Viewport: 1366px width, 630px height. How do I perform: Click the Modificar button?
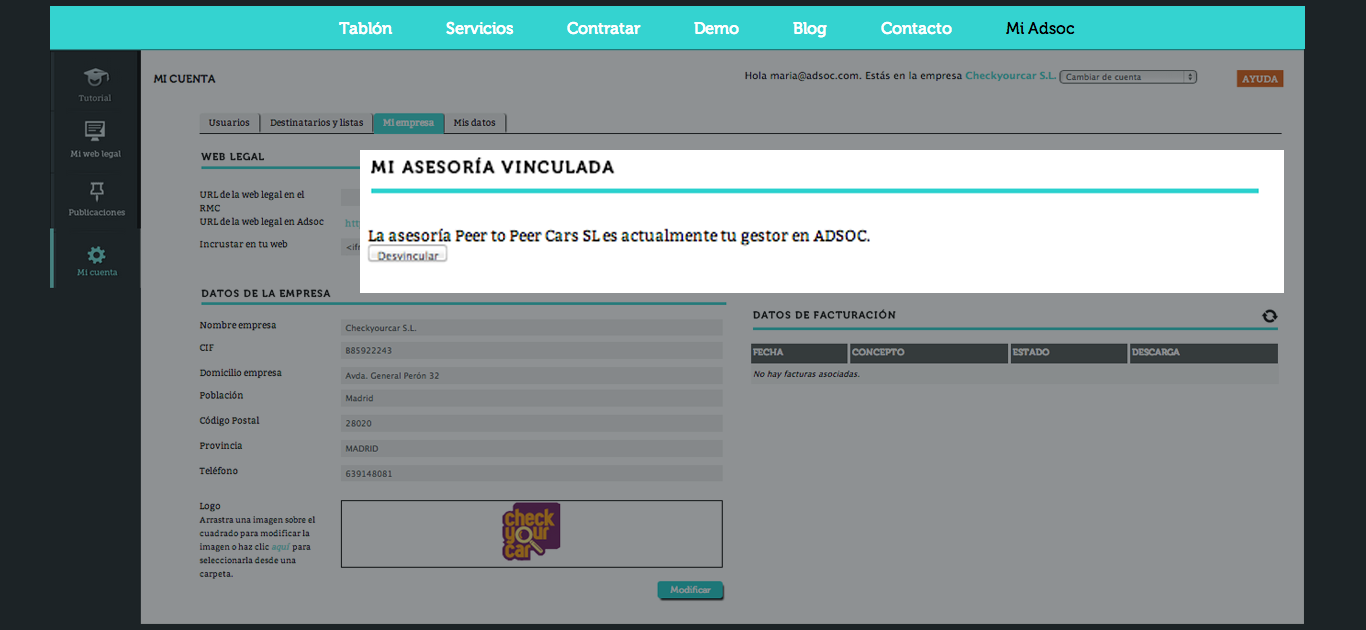[690, 590]
